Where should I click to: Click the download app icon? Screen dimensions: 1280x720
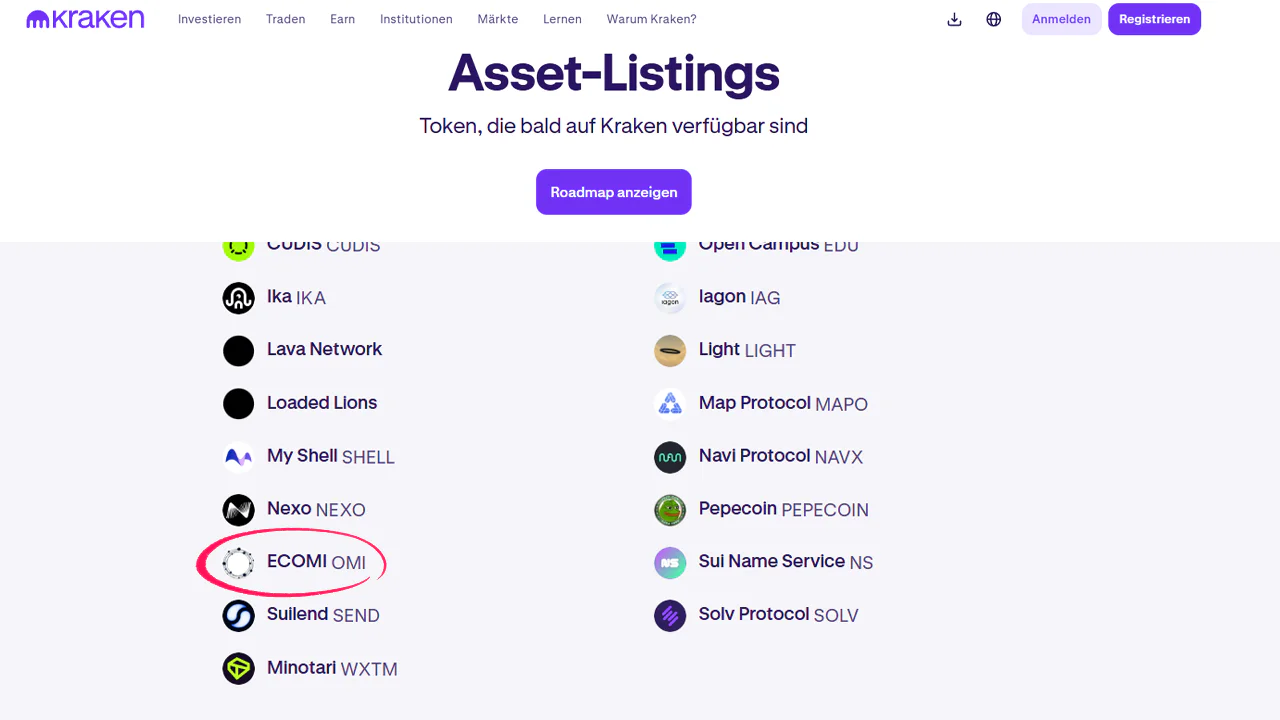[x=954, y=19]
